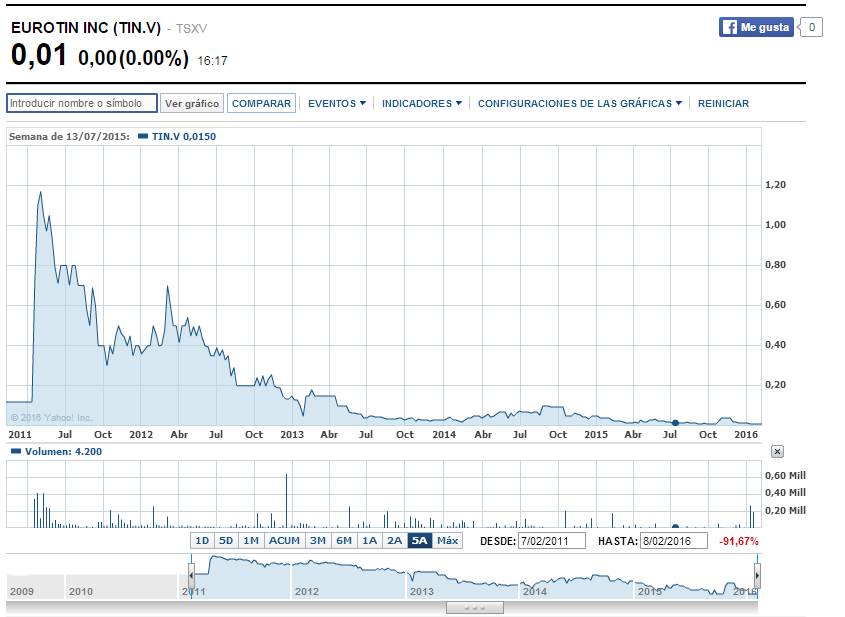Select the 1D time range
The height and width of the screenshot is (617, 845).
click(202, 540)
